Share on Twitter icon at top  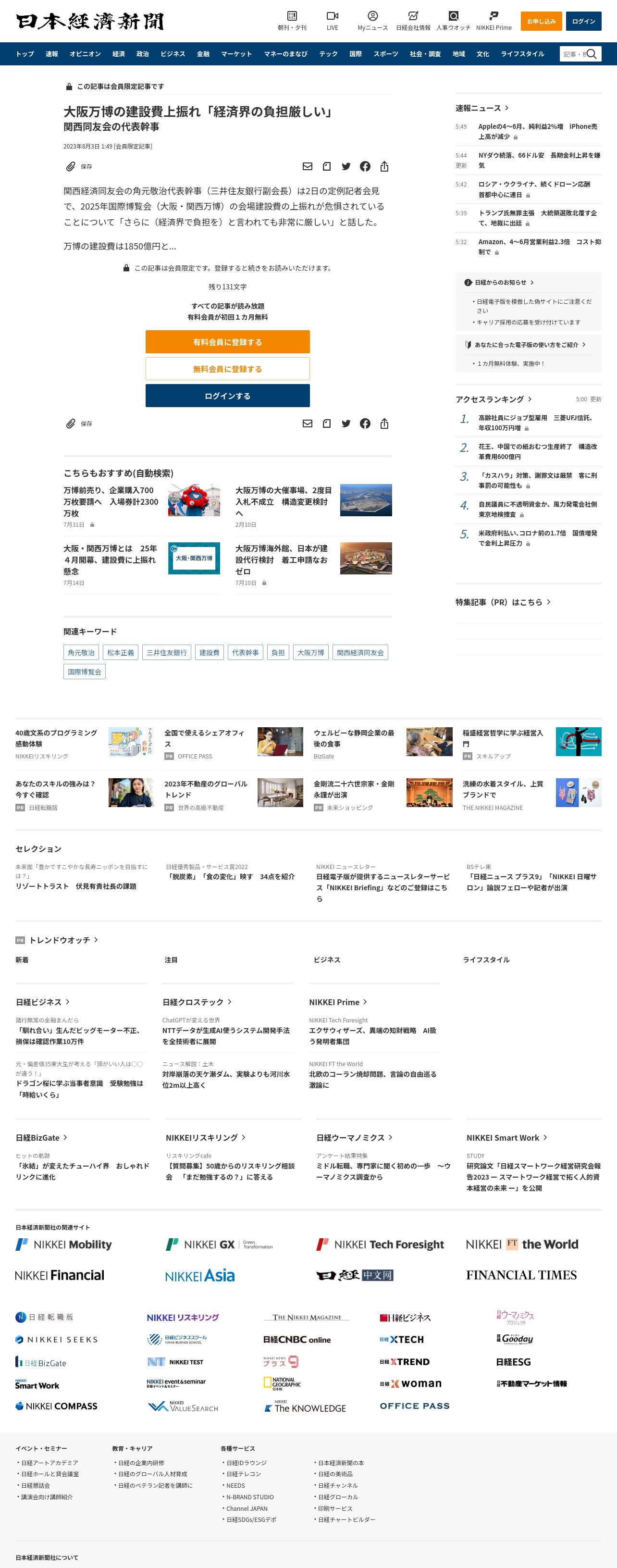tap(346, 167)
